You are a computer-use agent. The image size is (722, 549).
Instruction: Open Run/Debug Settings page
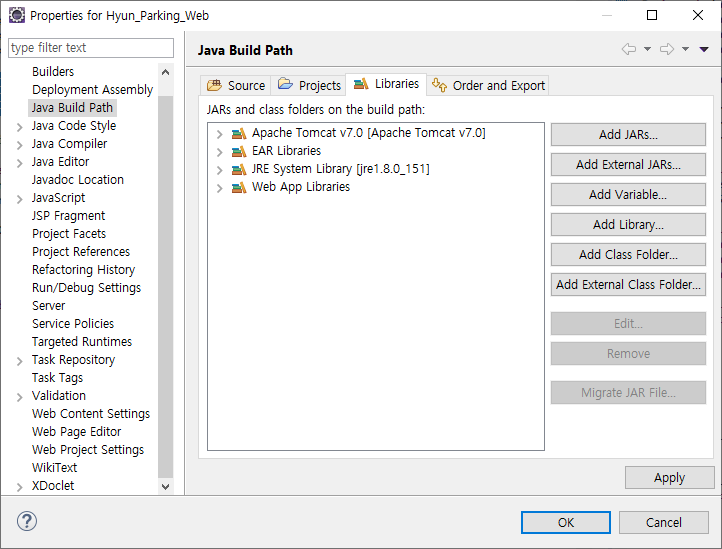coord(87,287)
